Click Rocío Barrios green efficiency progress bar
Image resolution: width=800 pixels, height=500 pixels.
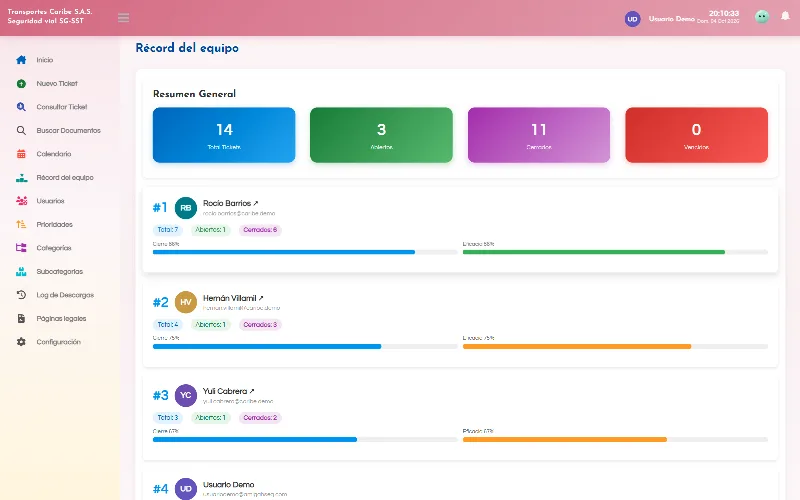click(x=615, y=252)
